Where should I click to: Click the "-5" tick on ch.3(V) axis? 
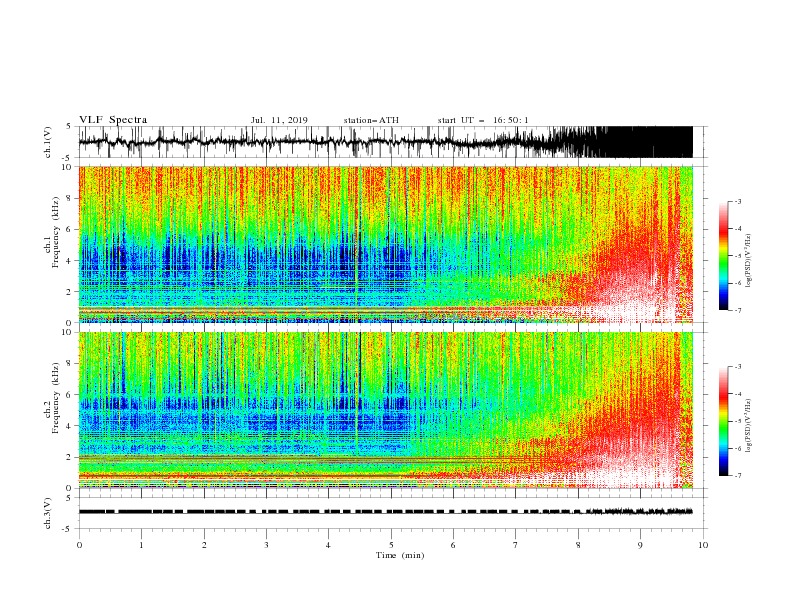(68, 529)
